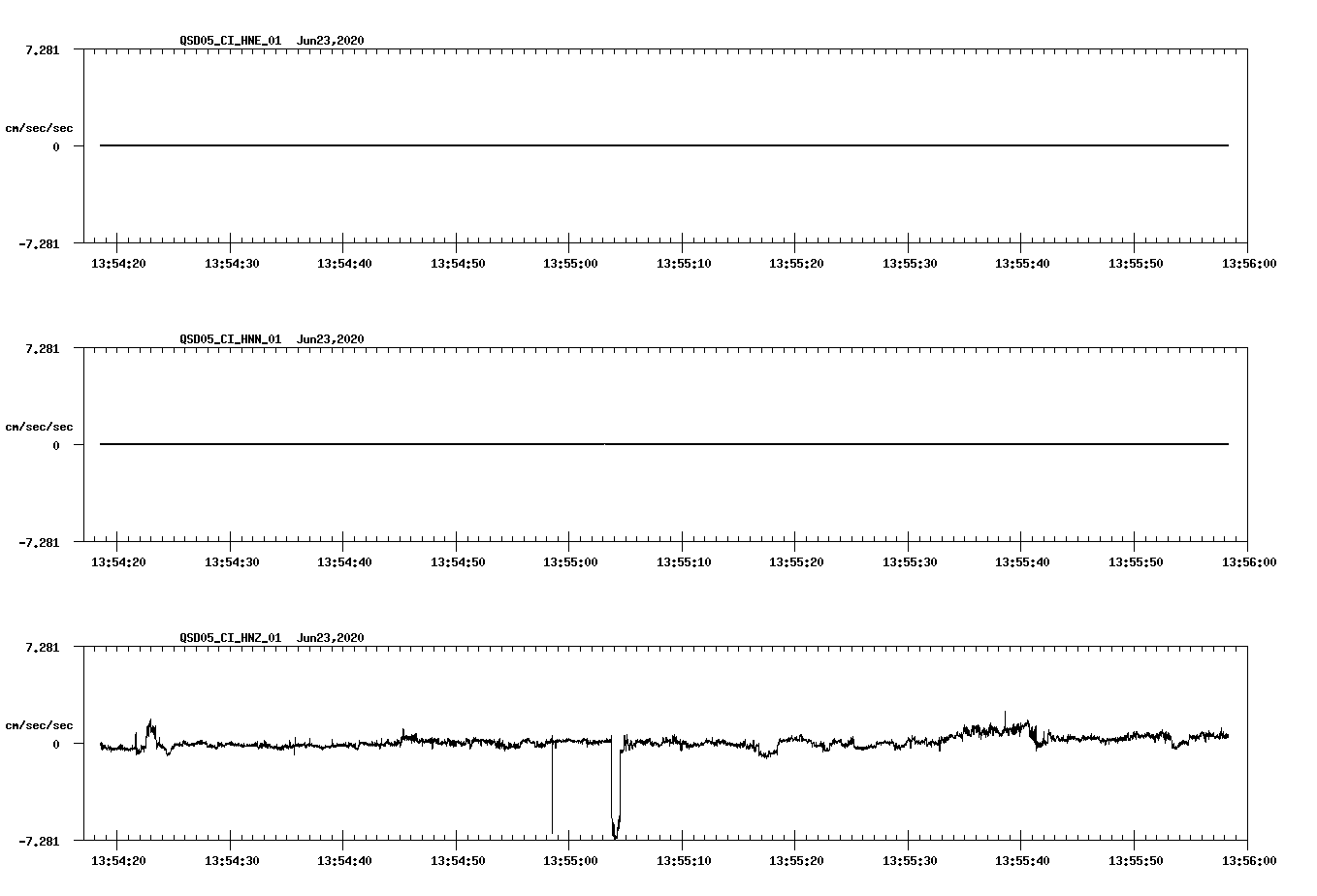Click 13:55:30 time label under HNN plot
The image size is (1317, 896).
click(909, 561)
